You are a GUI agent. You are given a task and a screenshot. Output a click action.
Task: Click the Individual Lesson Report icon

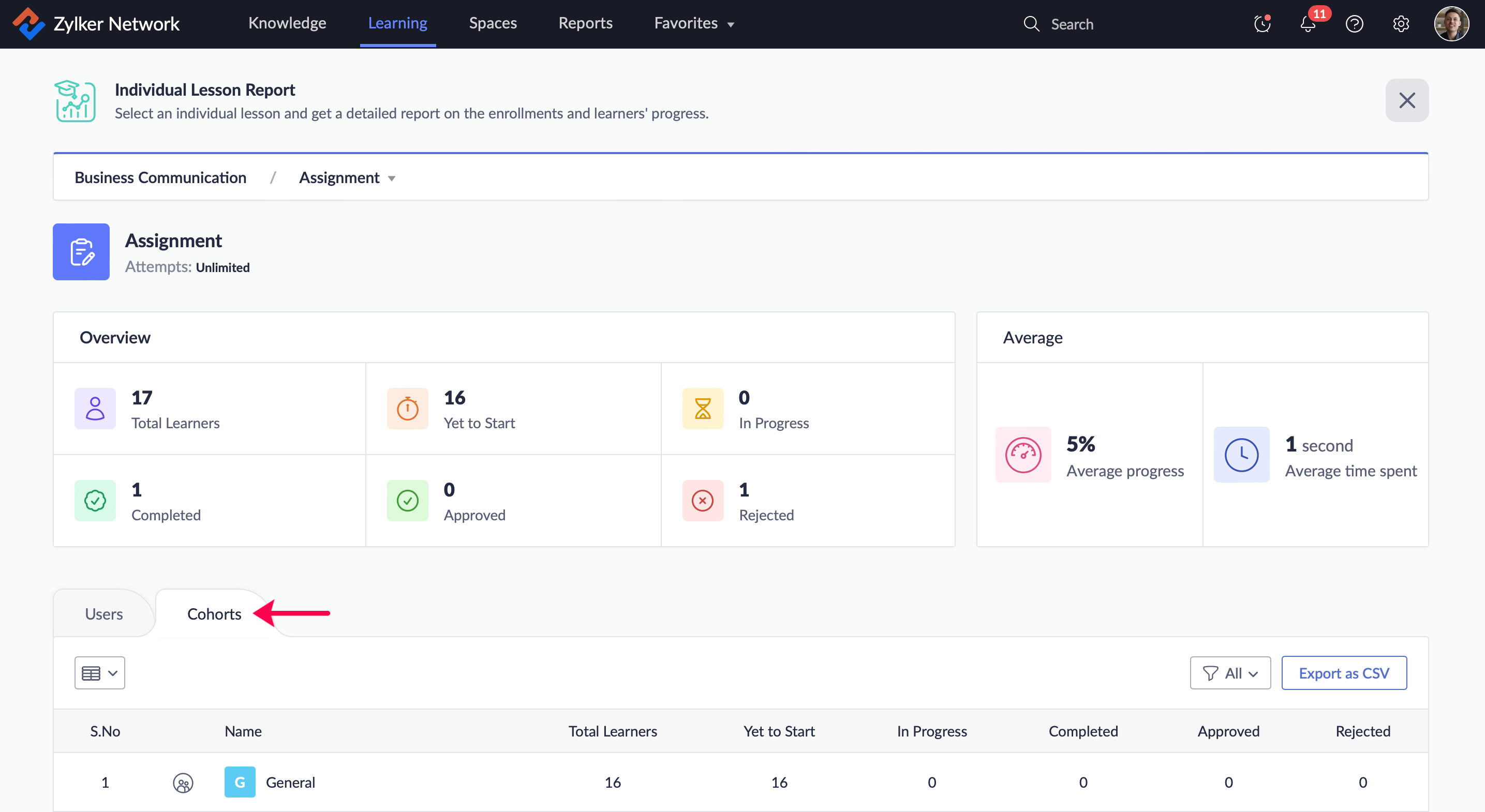[x=75, y=101]
